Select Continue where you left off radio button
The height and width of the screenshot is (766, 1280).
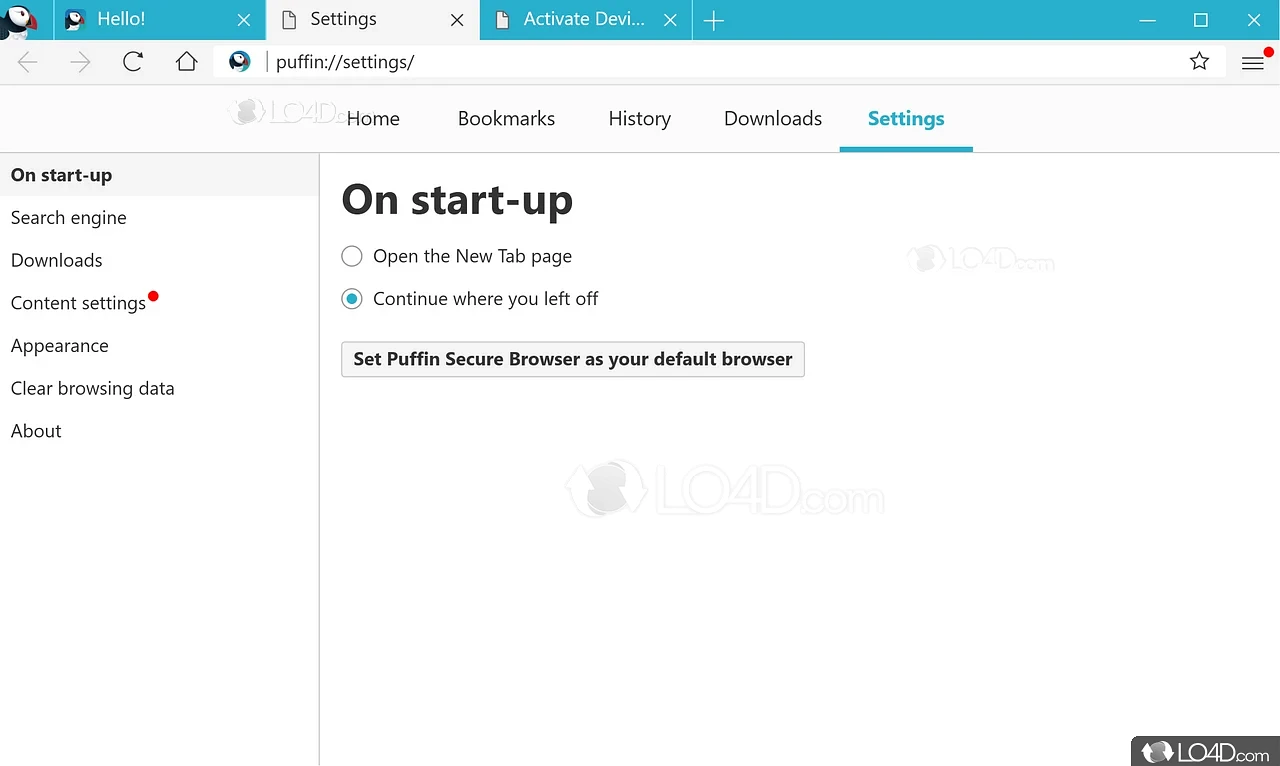click(352, 299)
